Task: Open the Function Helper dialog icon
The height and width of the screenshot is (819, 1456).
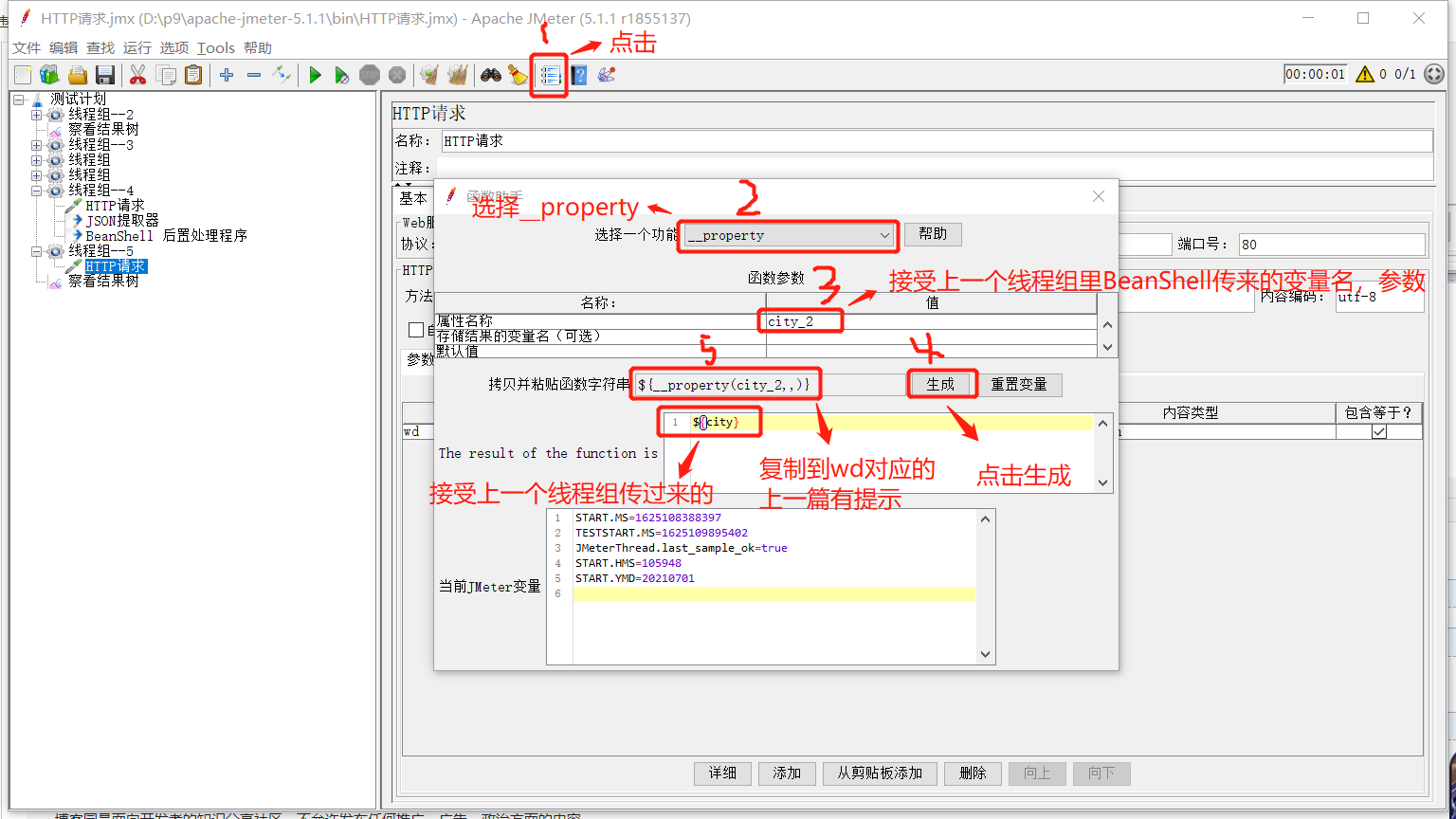Action: click(550, 75)
